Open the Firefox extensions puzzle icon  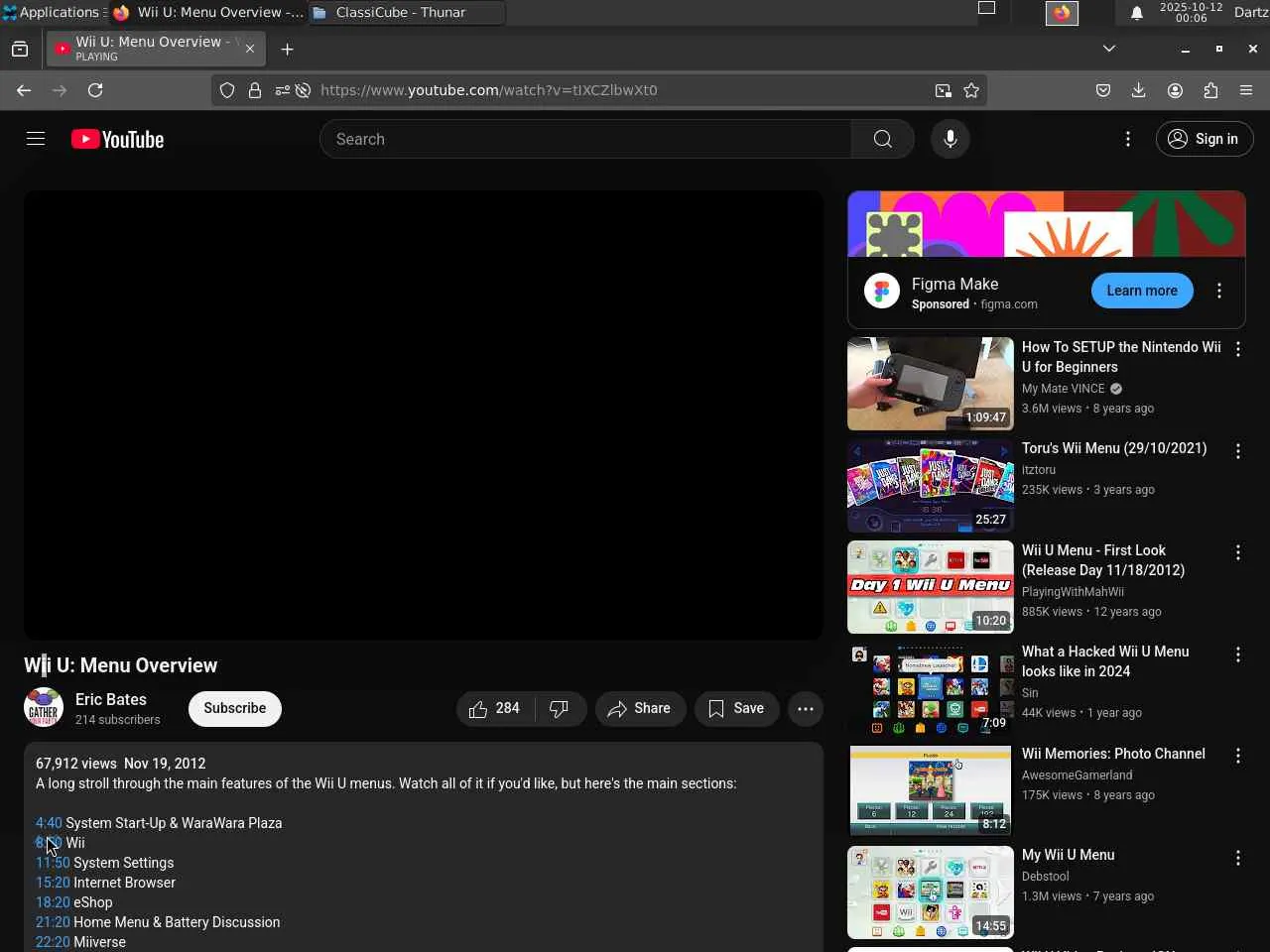click(1210, 90)
